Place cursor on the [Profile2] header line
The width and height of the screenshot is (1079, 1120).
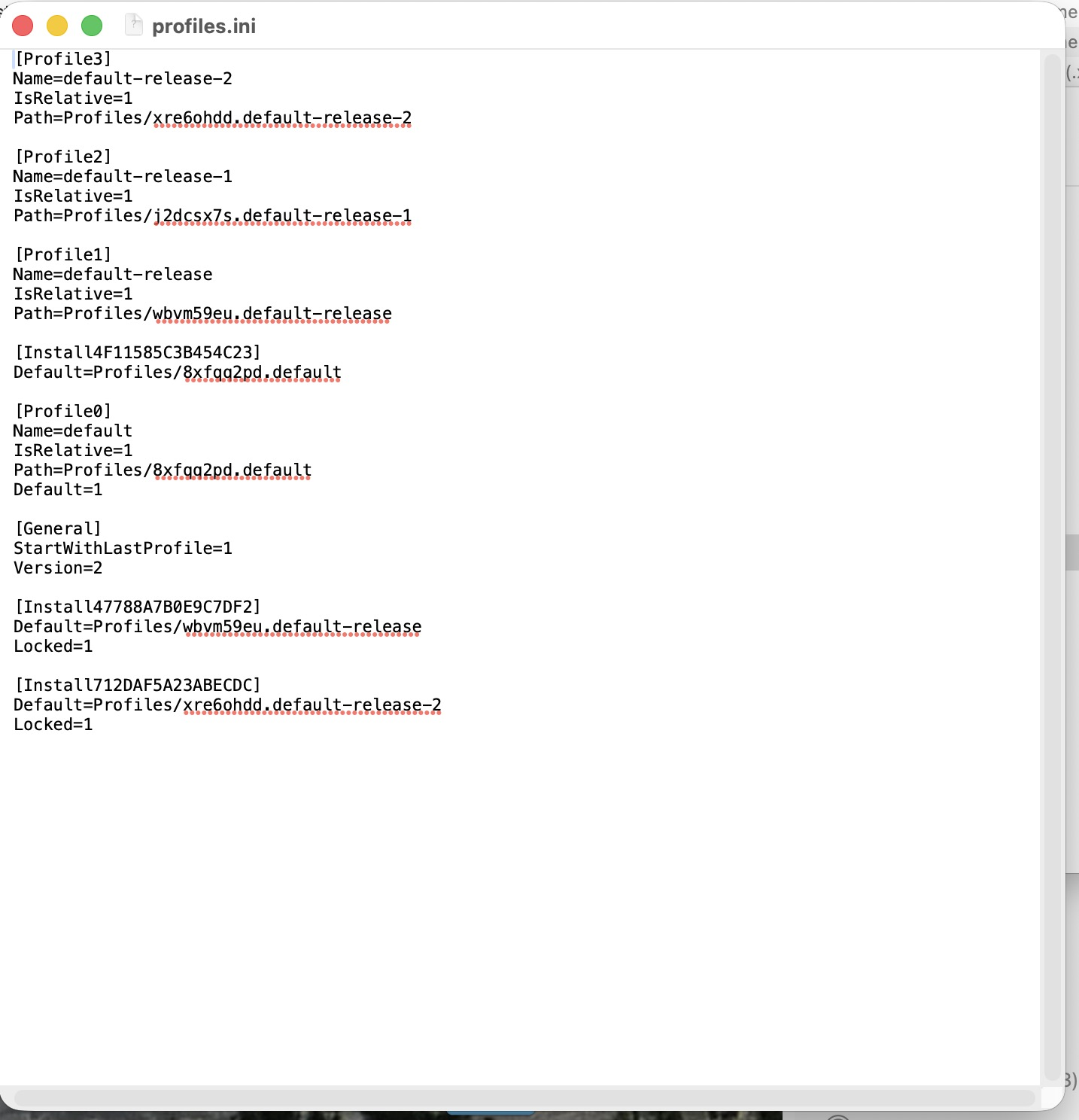63,157
